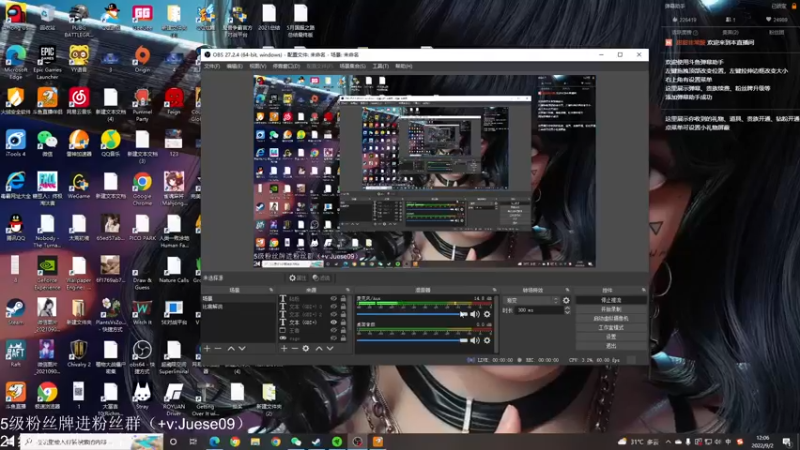
Task: Add a new source with the plus icon
Action: pos(284,348)
